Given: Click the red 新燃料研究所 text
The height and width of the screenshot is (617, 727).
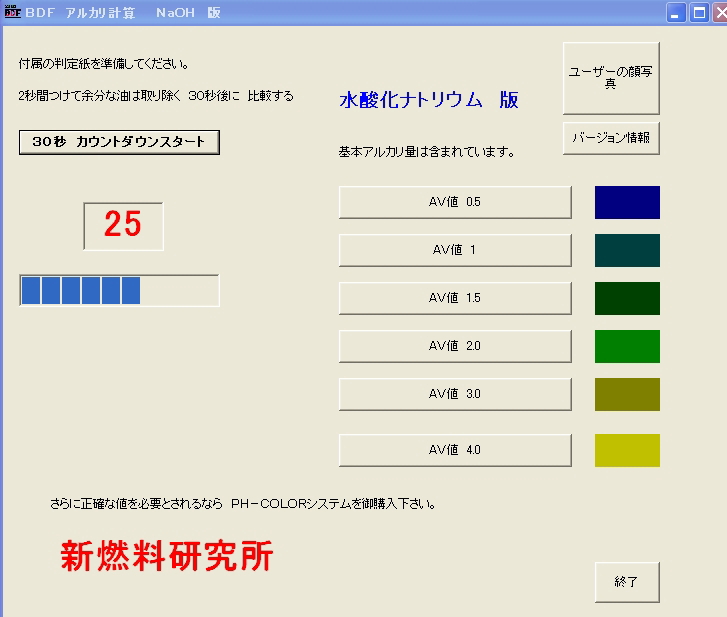Looking at the screenshot, I should (x=167, y=556).
